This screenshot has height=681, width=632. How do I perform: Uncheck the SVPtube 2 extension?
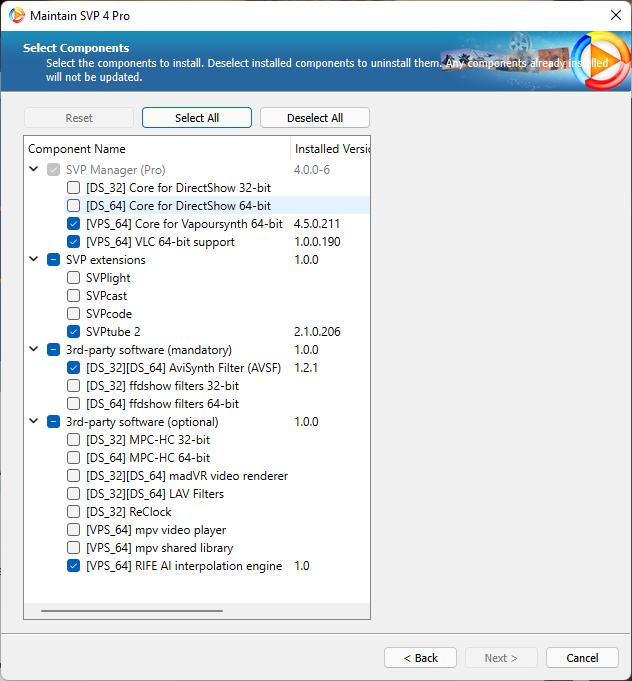[x=73, y=332]
